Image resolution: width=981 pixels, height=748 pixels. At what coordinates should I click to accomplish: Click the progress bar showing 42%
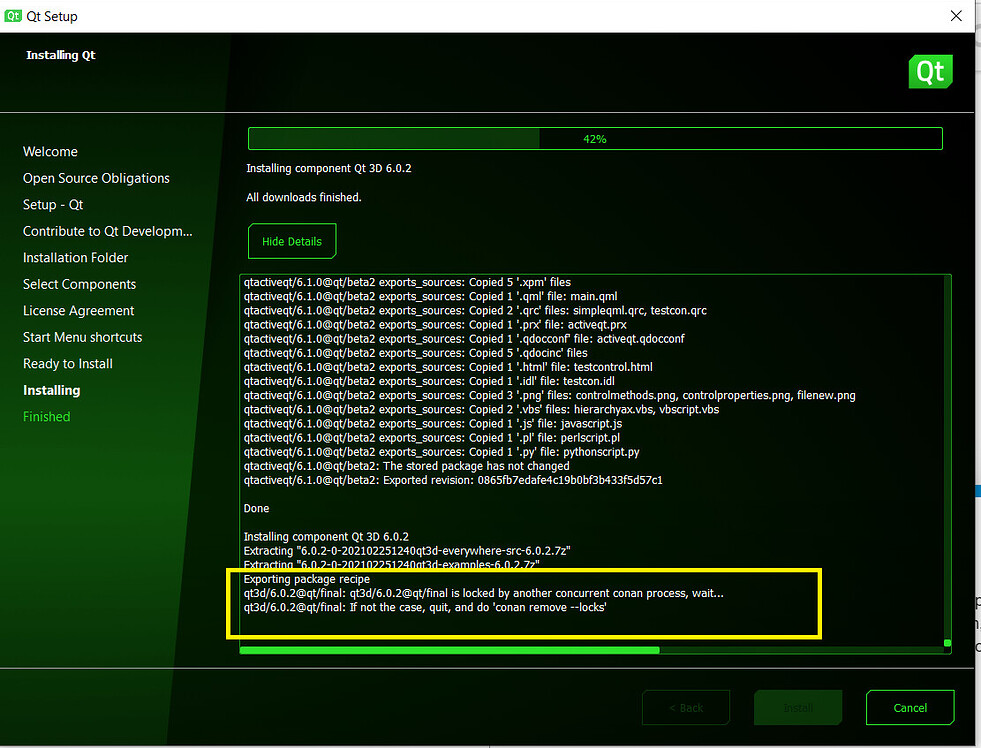[594, 138]
